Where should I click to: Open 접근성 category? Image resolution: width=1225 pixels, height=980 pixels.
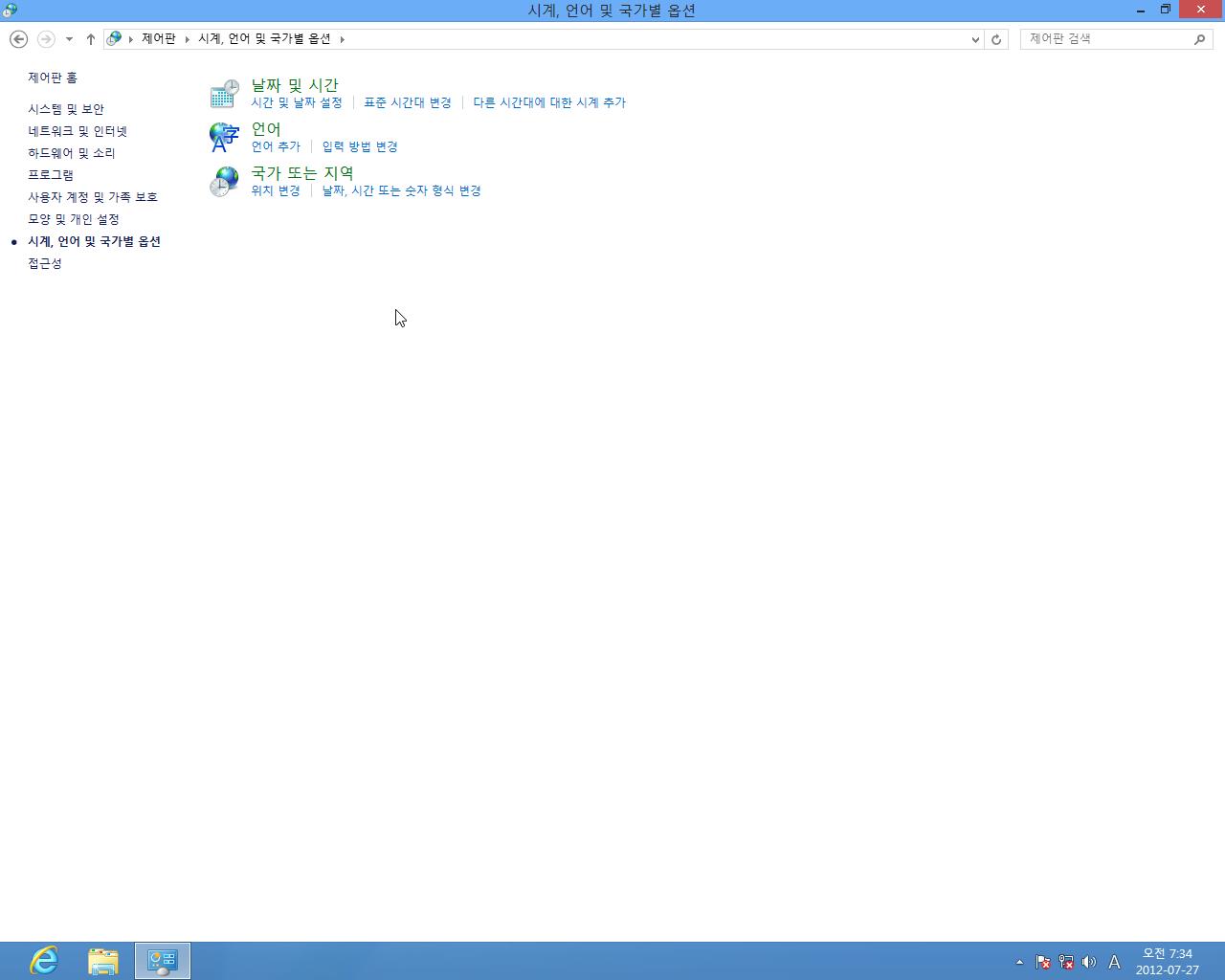(45, 263)
